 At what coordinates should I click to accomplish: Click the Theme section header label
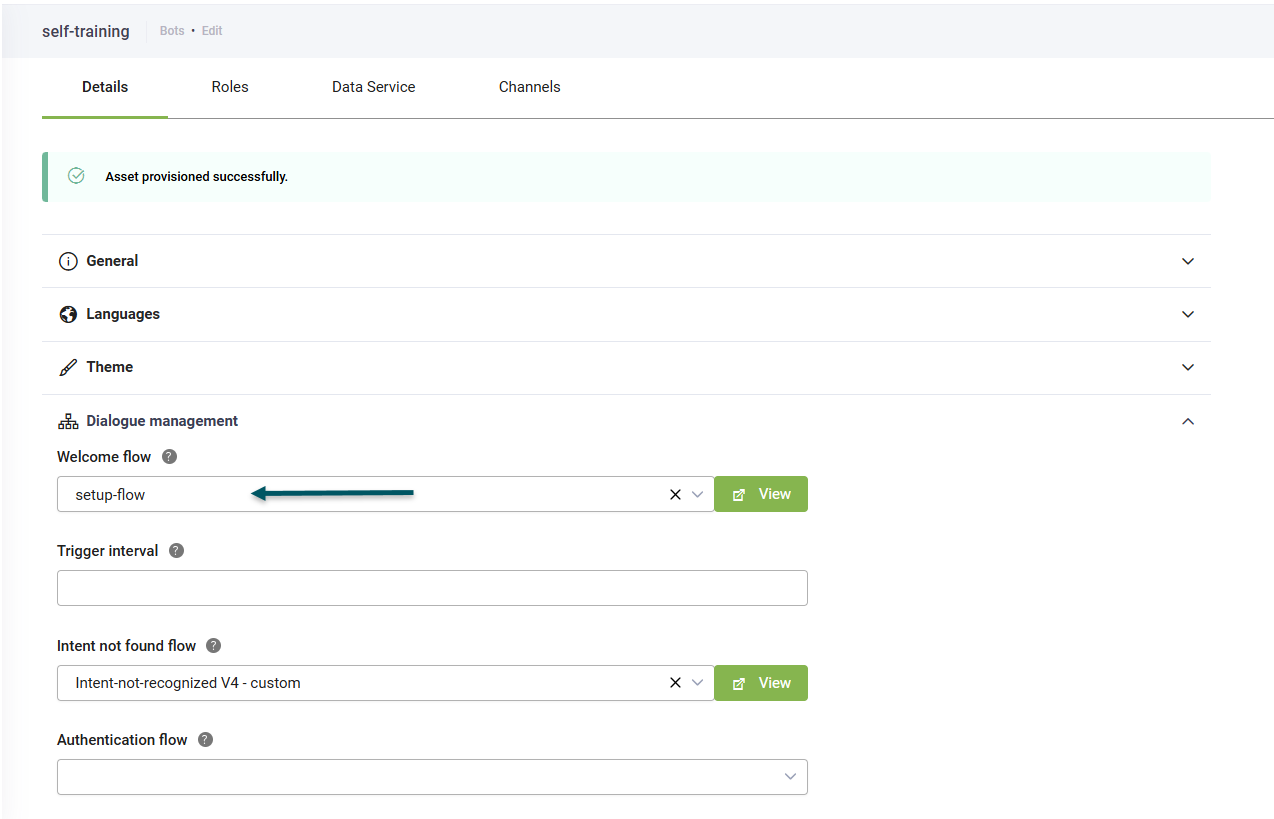pos(110,367)
